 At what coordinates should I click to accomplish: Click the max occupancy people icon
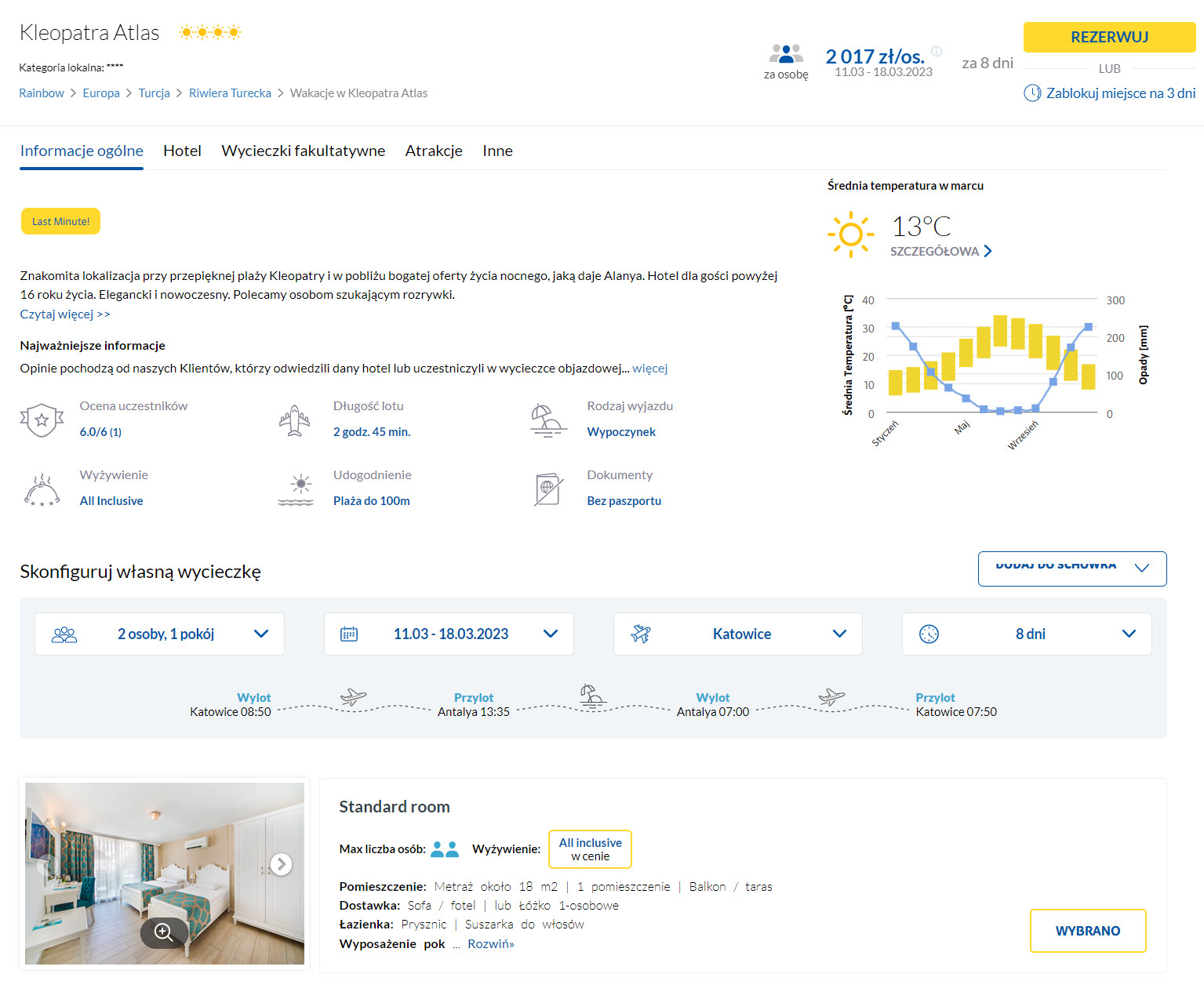445,849
